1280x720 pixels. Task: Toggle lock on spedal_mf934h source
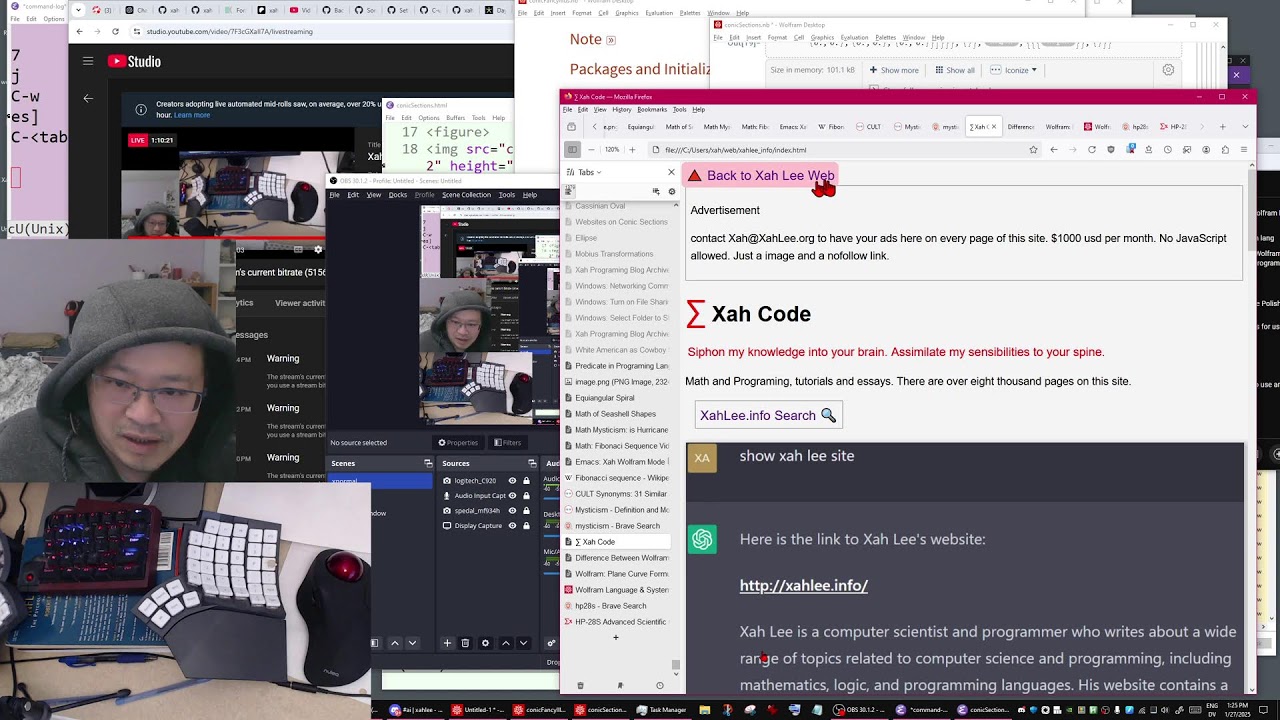point(526,511)
